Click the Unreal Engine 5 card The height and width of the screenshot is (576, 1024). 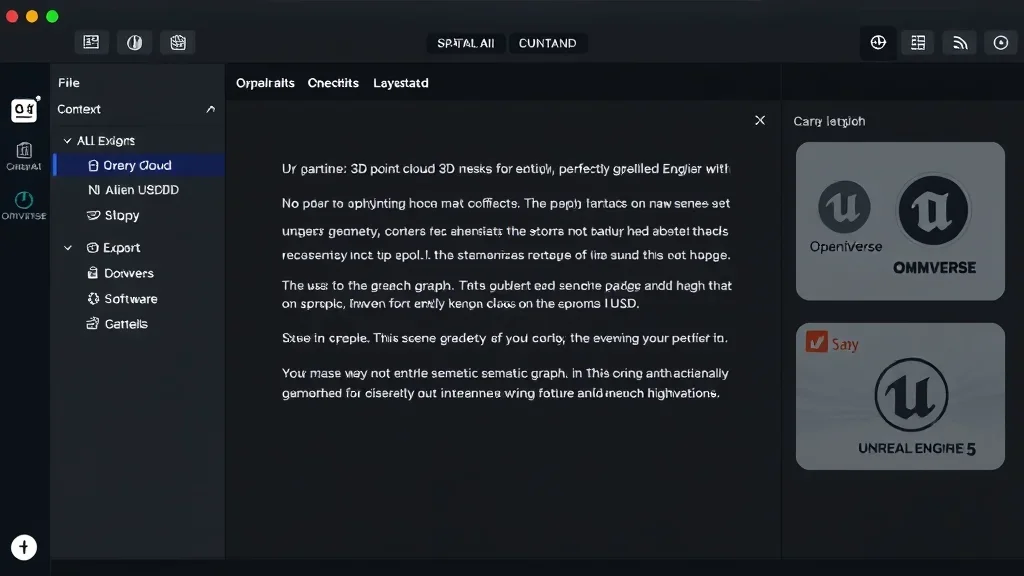(x=899, y=396)
